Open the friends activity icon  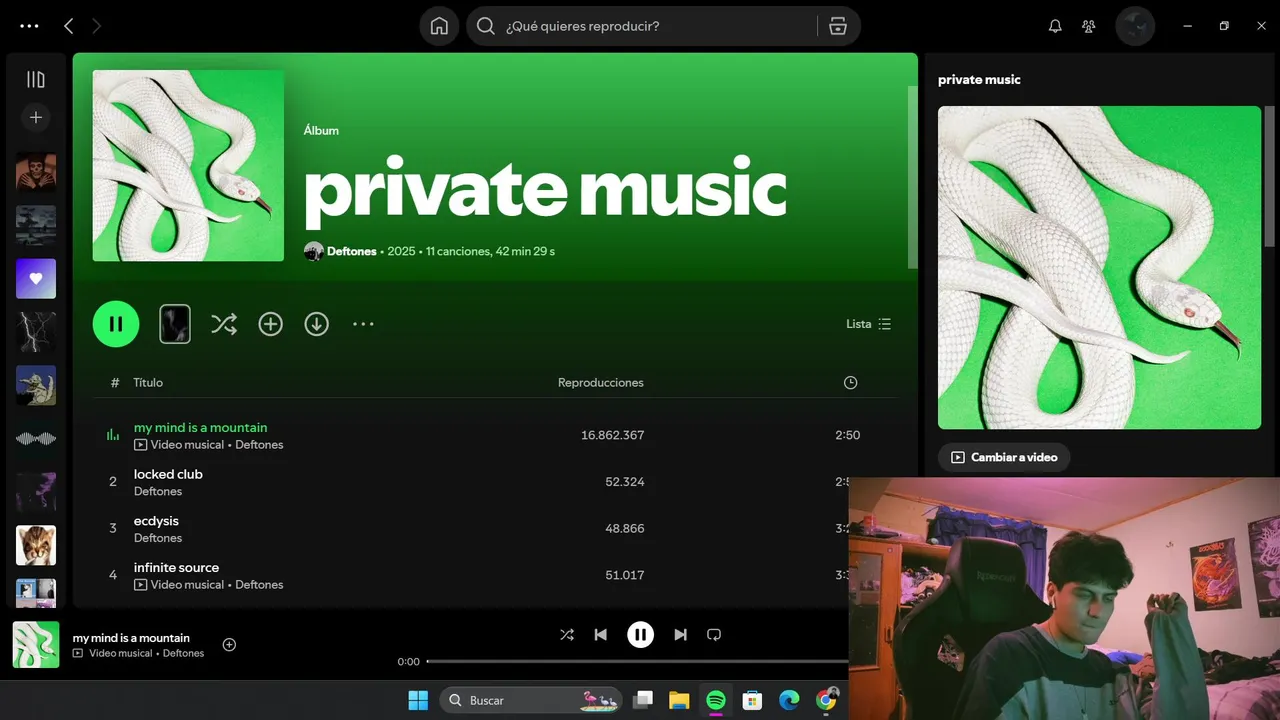1089,26
